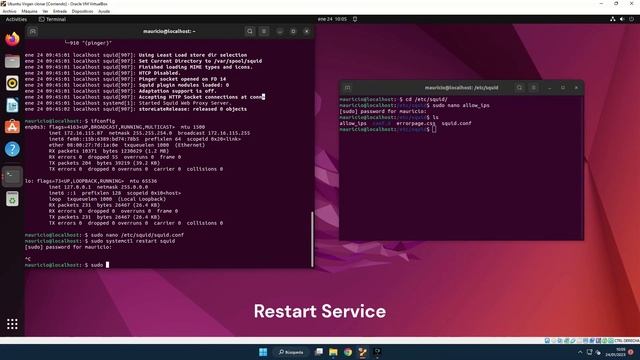
Task: Open Task View on the Windows taskbar
Action: 319,352
